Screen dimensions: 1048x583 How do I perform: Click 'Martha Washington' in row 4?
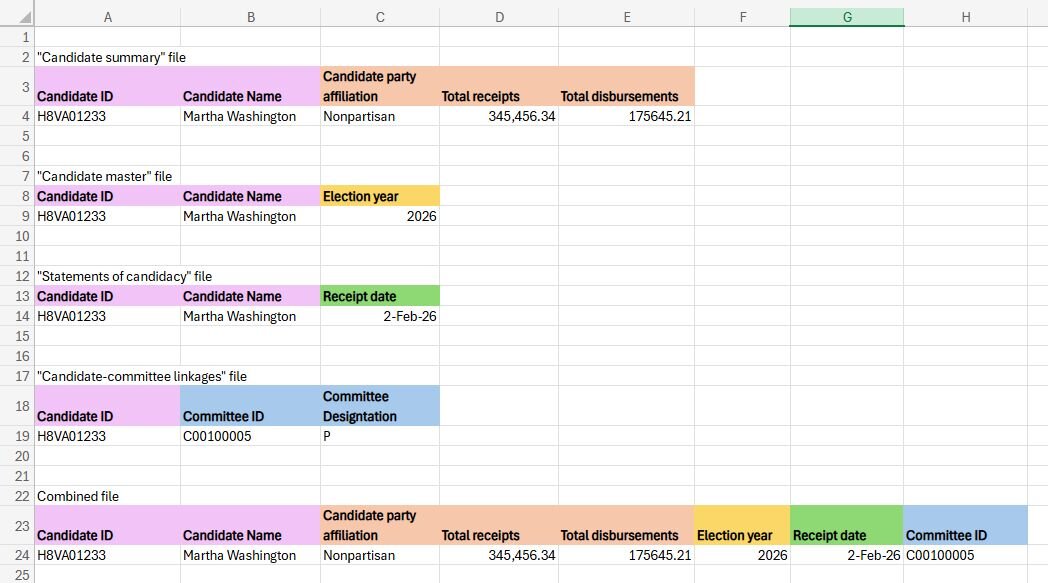click(x=251, y=116)
